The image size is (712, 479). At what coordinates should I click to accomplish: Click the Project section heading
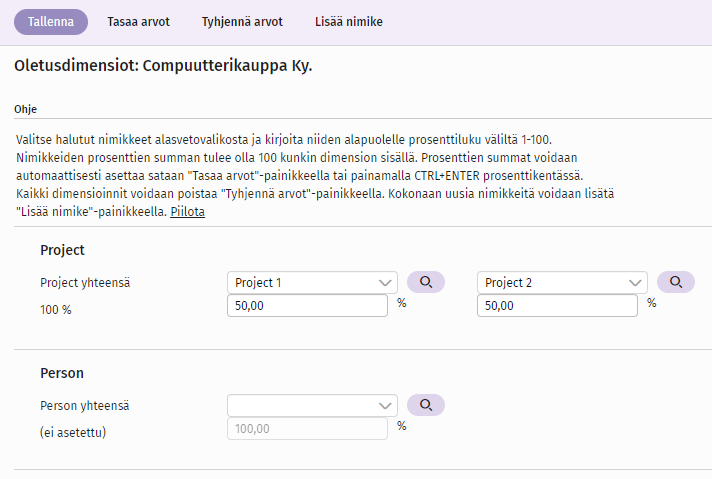[x=62, y=250]
